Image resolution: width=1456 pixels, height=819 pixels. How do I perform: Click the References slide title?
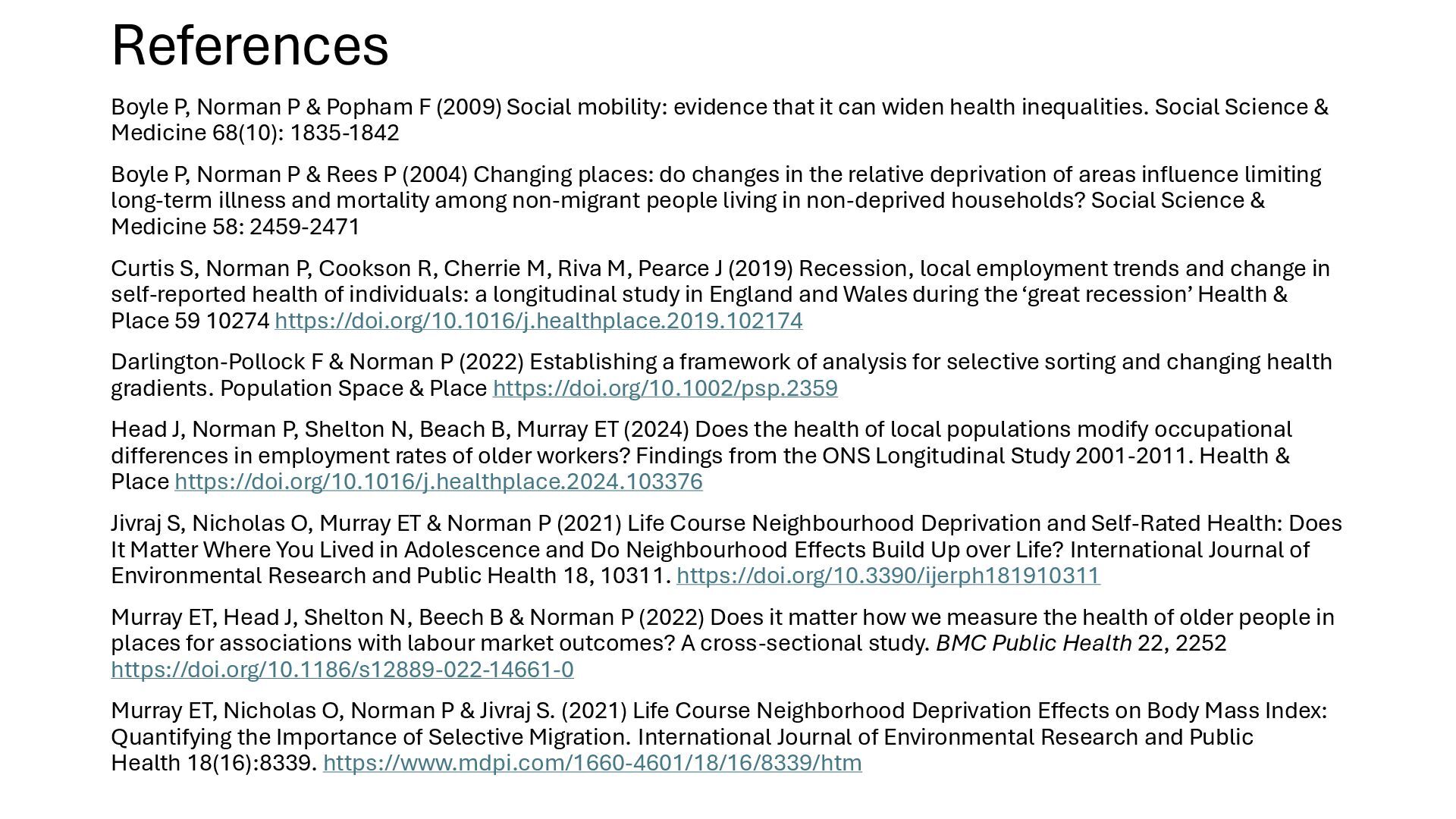249,45
